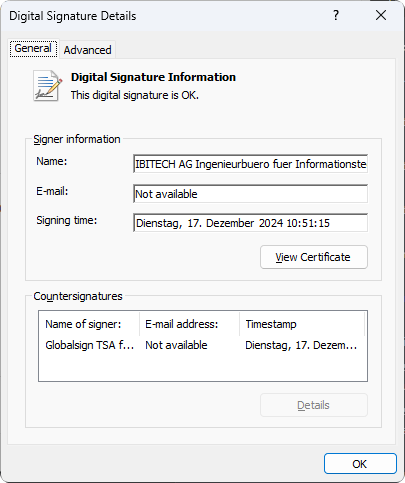Click the grayed-out Details button
Screen dimensions: 405x483
click(314, 405)
